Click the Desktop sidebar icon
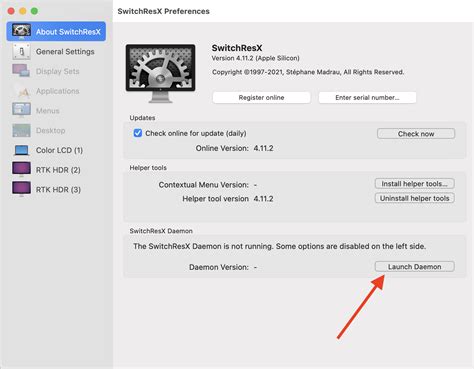This screenshot has height=369, width=474. coord(21,130)
